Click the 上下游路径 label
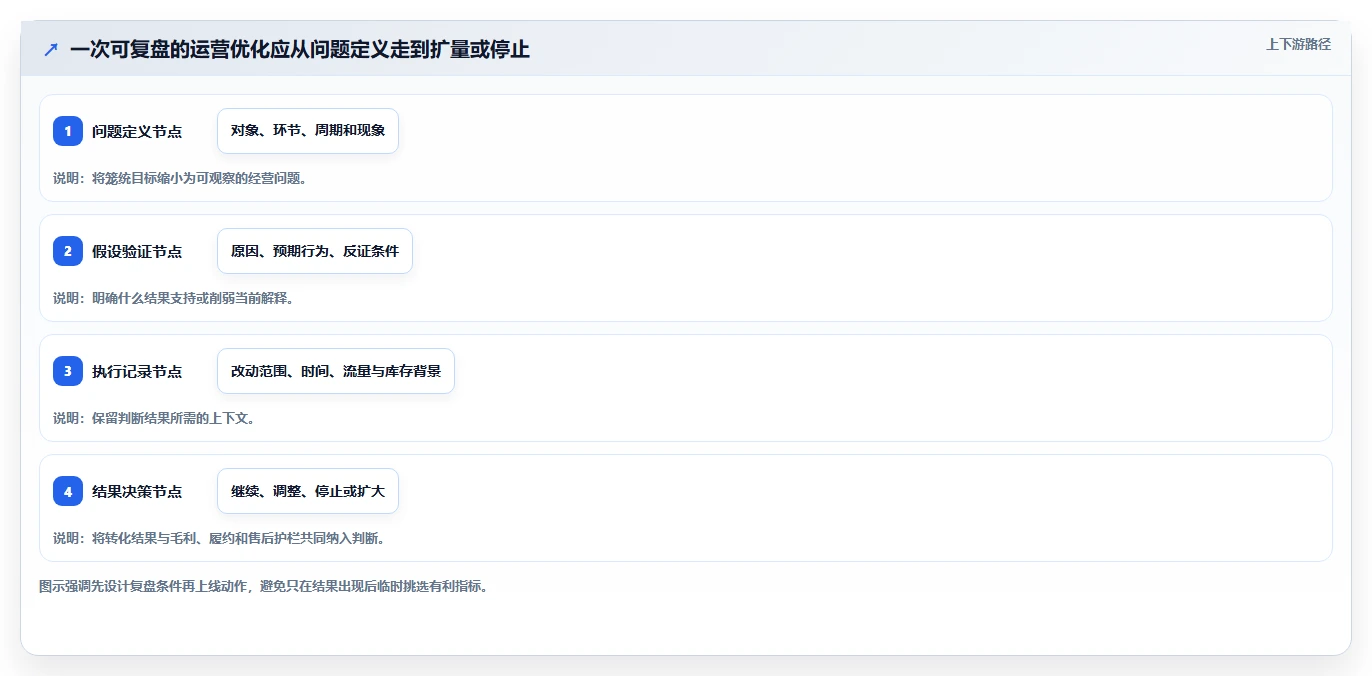This screenshot has width=1372, height=676. pos(1298,44)
